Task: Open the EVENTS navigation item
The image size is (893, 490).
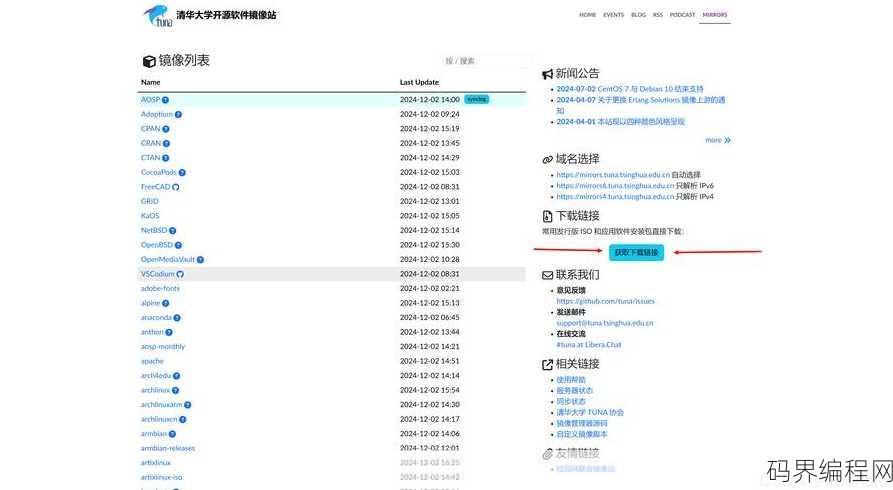Action: [x=613, y=15]
